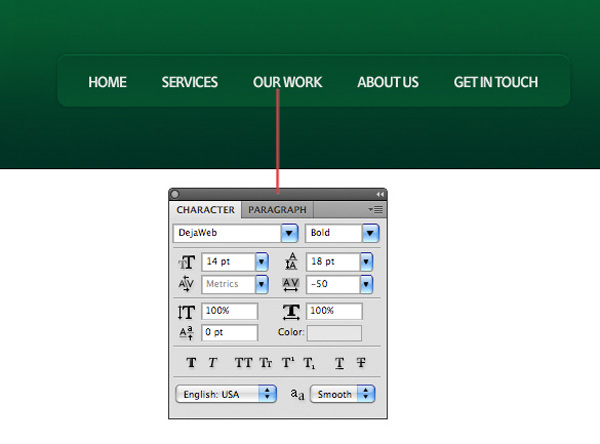This screenshot has width=600, height=444.
Task: Click the anti-aliasing aa icon
Action: [297, 394]
